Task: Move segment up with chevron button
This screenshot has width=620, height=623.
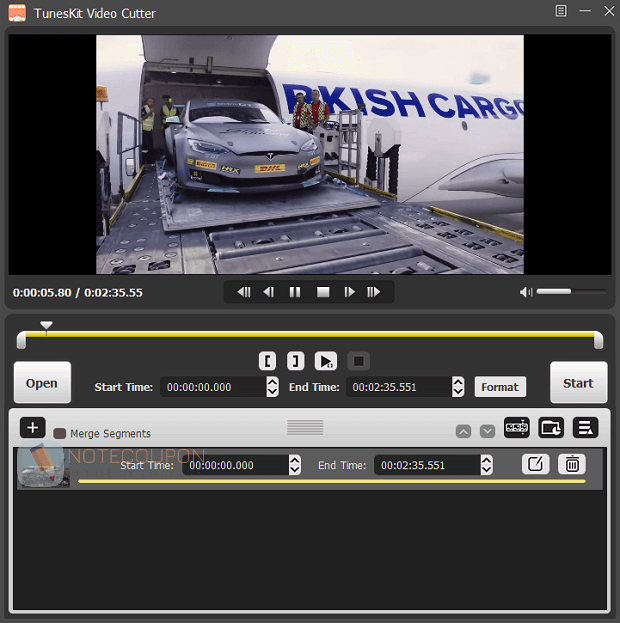Action: click(463, 431)
